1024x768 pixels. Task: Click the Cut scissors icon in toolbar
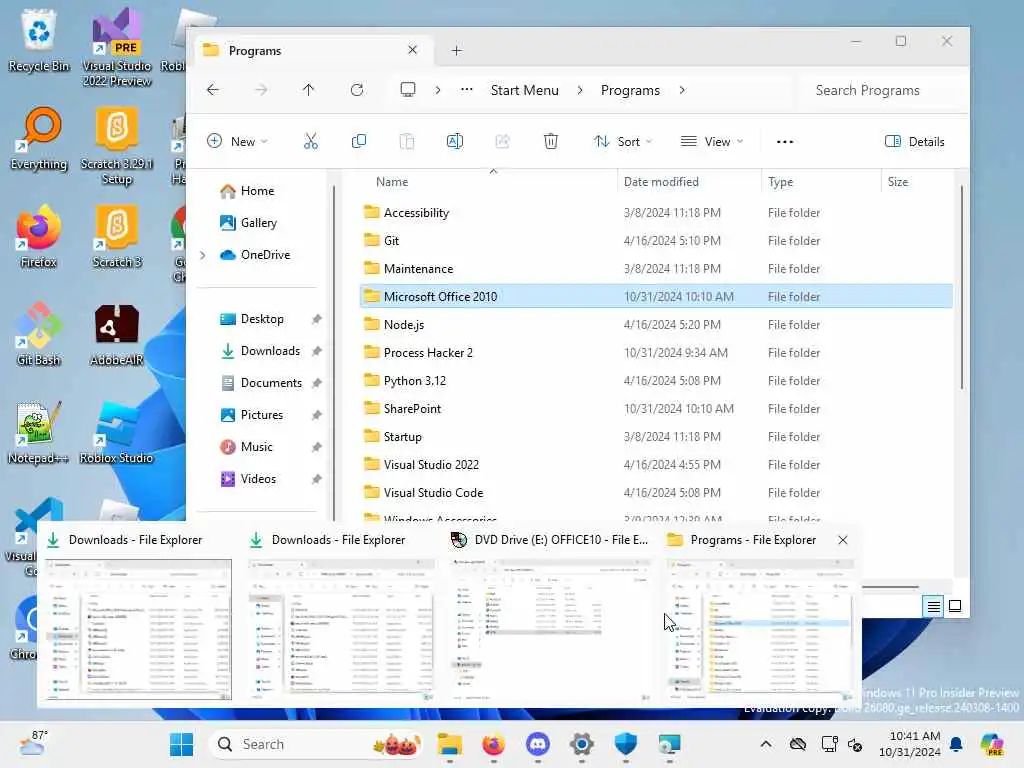[311, 141]
